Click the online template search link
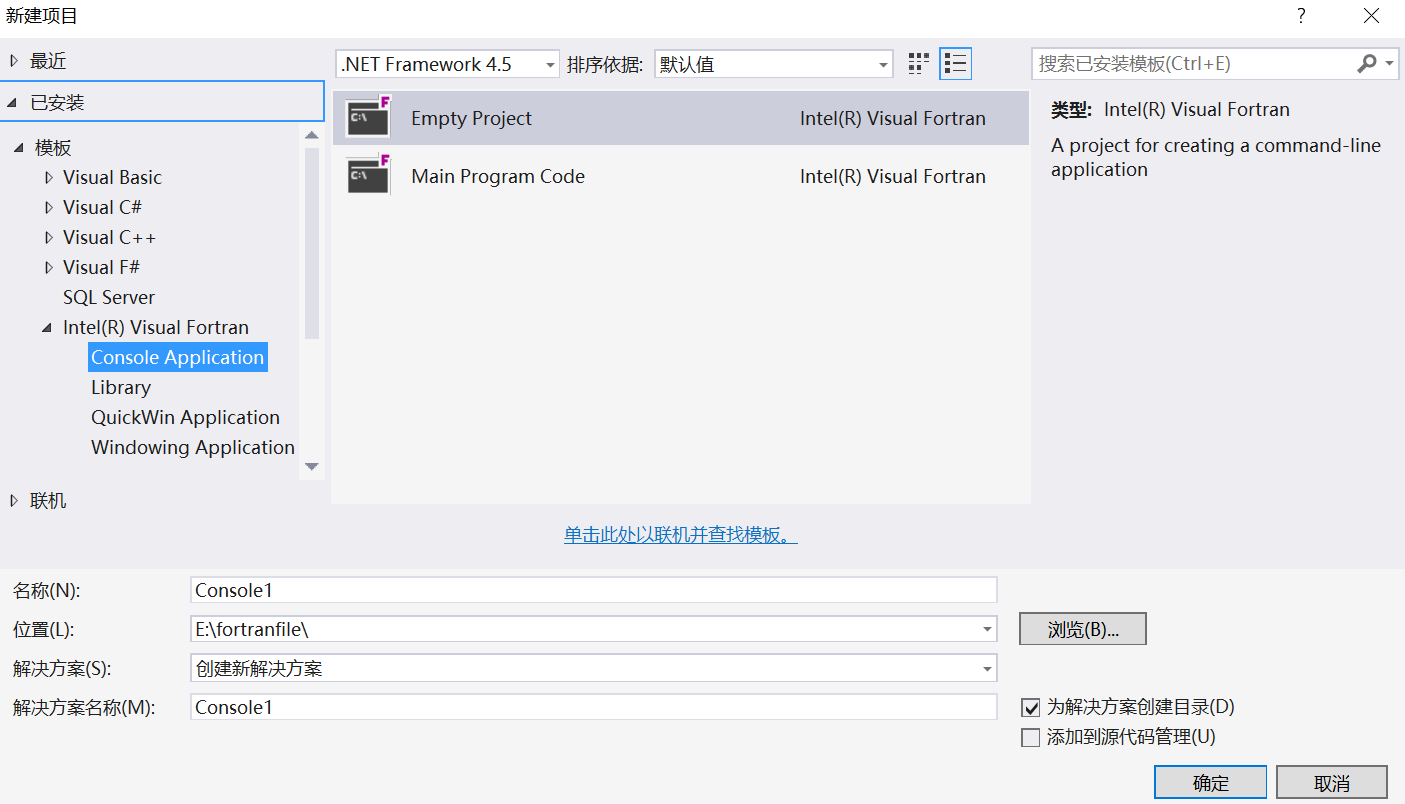The image size is (1405, 804). (681, 536)
